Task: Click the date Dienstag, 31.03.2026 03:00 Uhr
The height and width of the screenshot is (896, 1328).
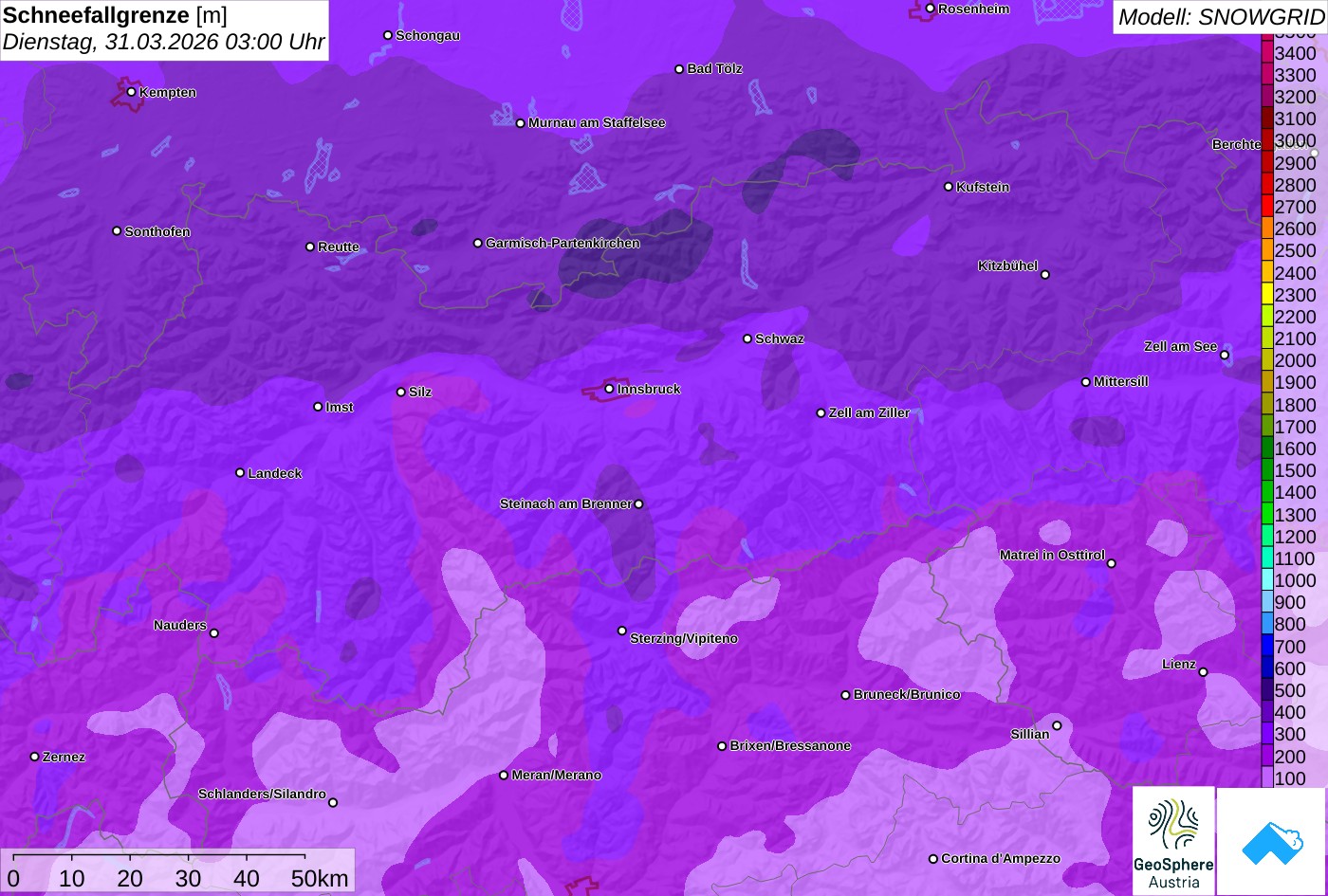Action: coord(164,42)
